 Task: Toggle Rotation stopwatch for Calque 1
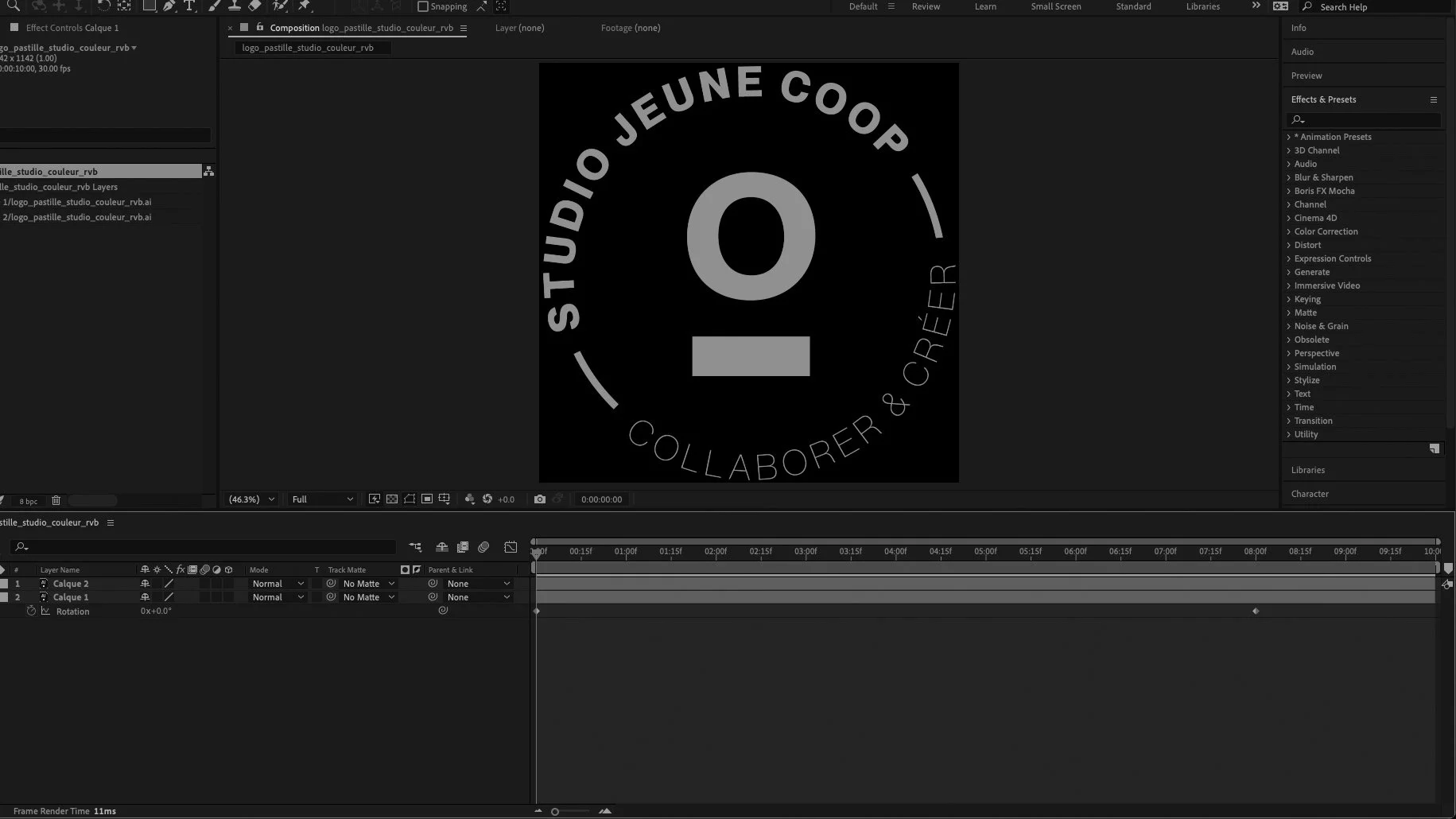31,611
